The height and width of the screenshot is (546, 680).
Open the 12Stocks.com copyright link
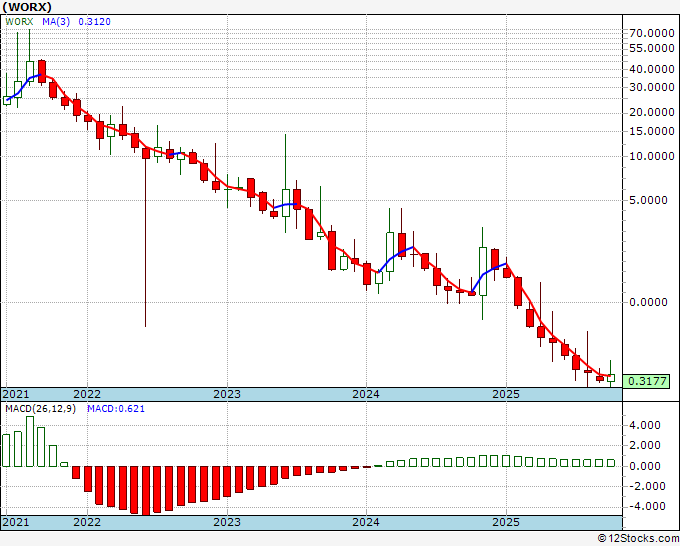[638, 538]
